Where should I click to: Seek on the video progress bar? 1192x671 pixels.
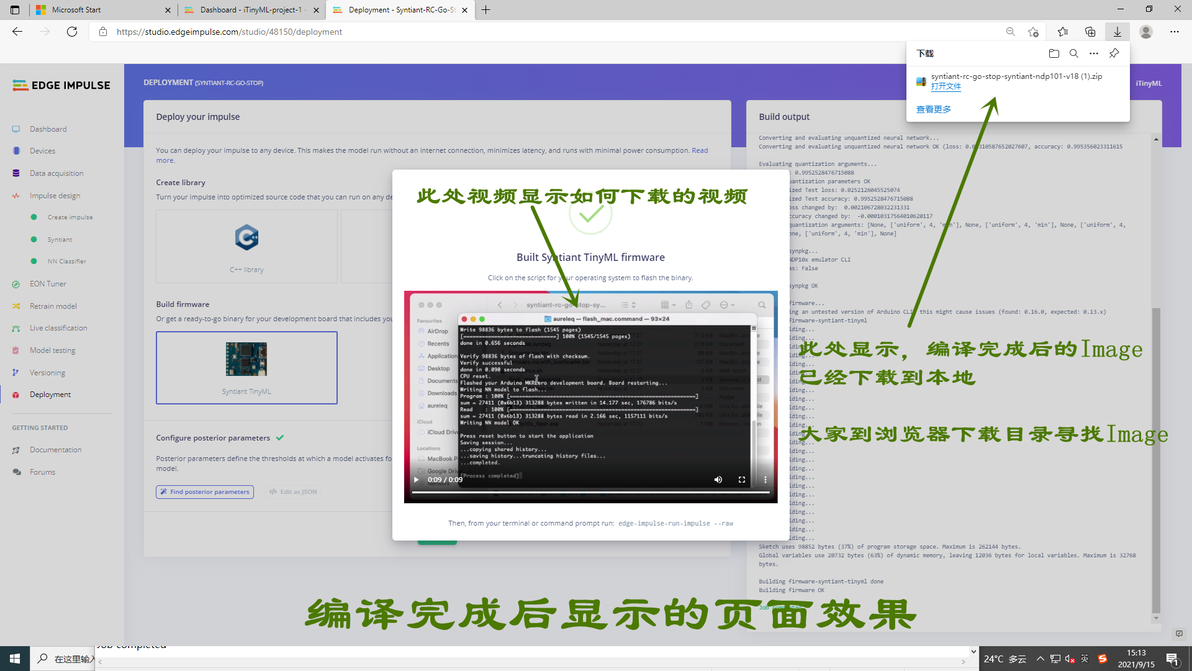pos(591,492)
